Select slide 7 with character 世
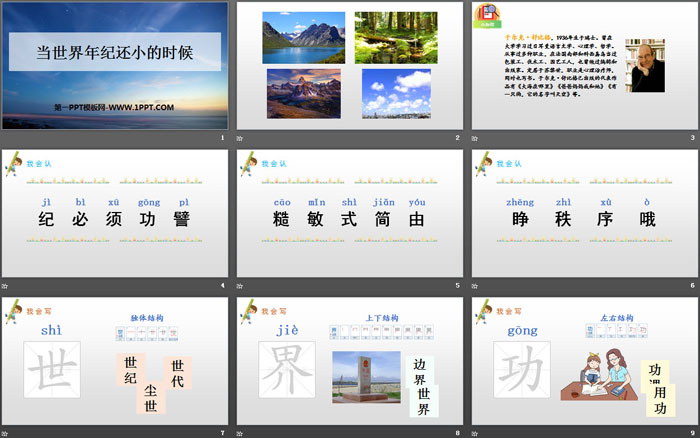This screenshot has height=438, width=700. [115, 360]
